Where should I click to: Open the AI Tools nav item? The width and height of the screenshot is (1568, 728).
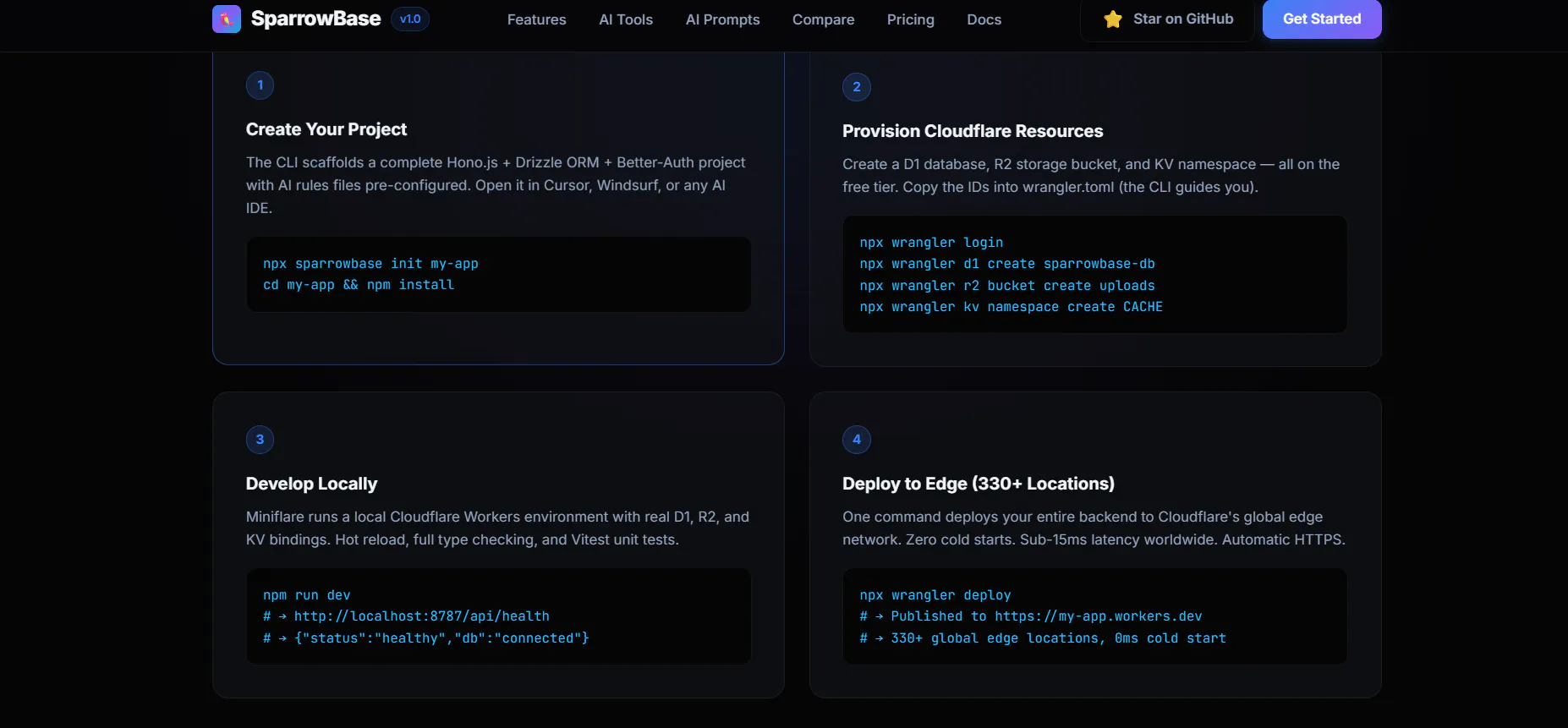(x=626, y=19)
